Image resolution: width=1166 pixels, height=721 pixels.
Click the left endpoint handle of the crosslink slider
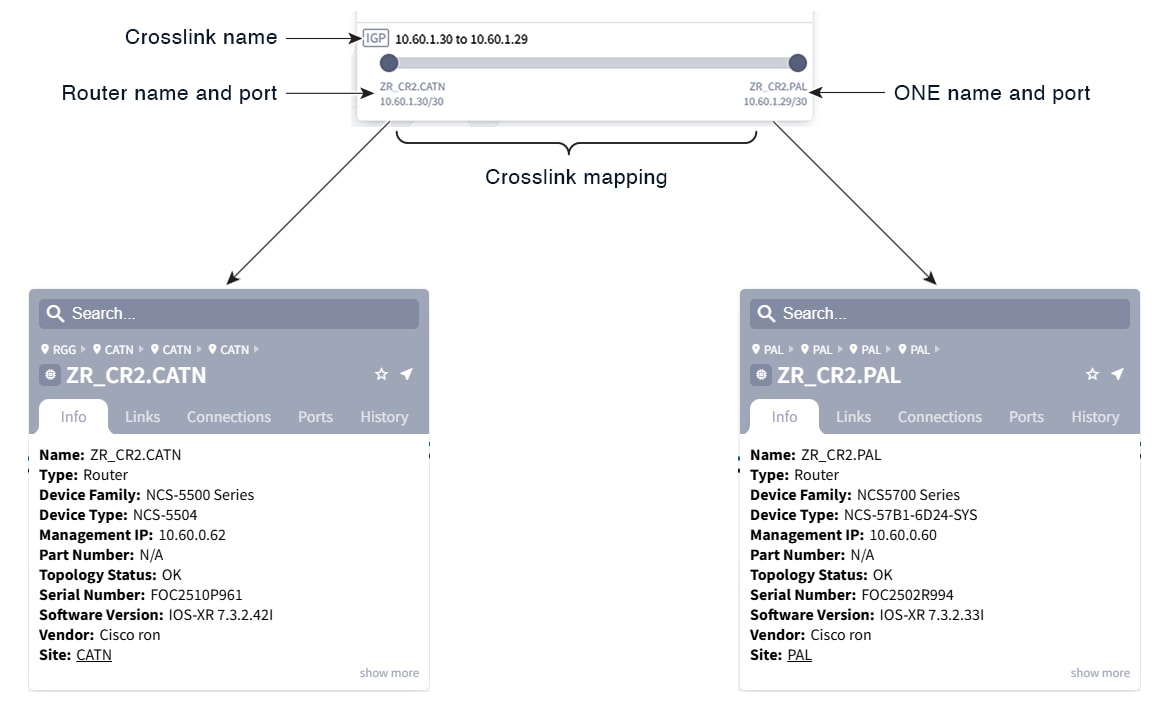click(x=389, y=62)
